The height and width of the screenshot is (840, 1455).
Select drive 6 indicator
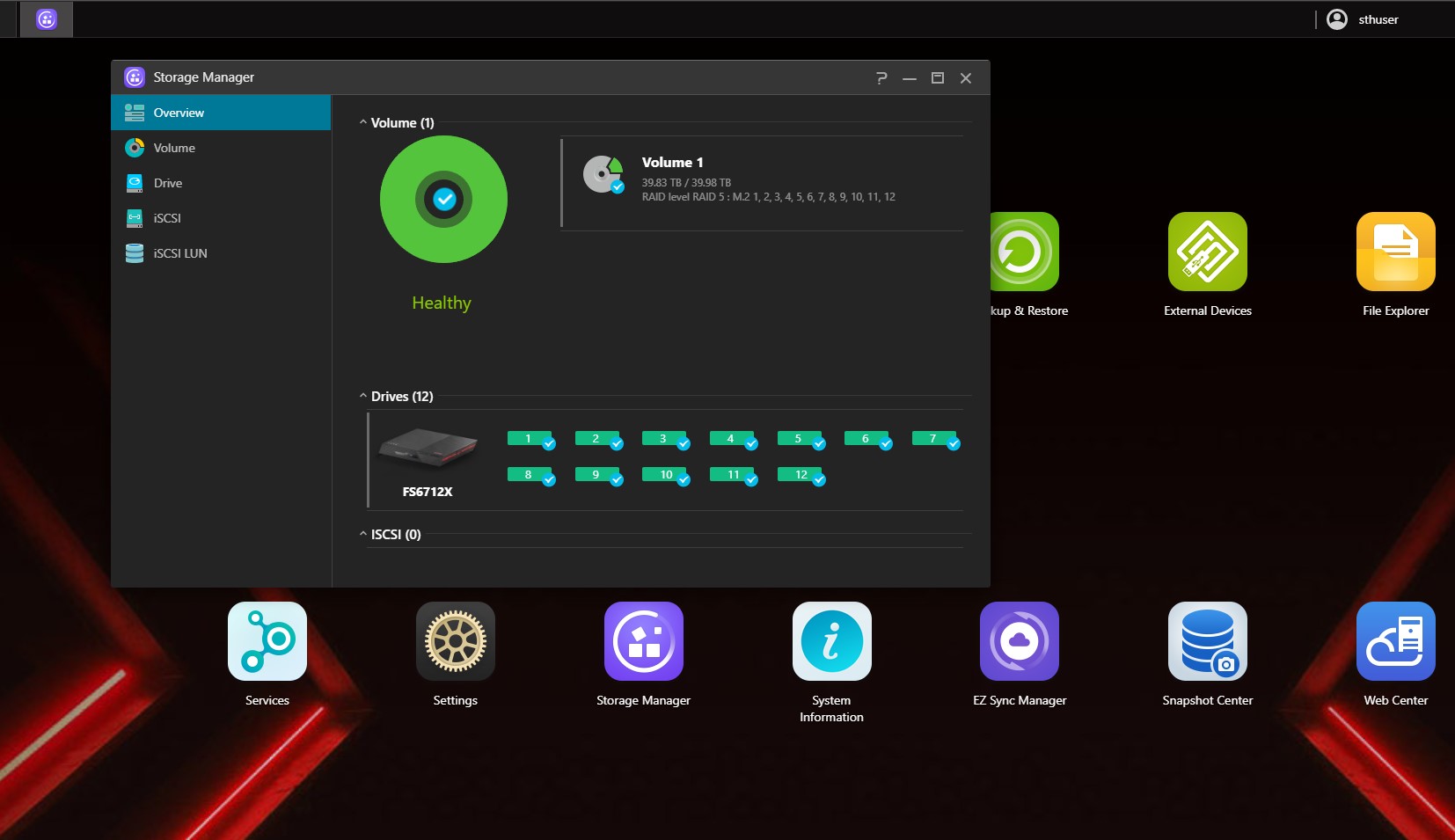tap(867, 439)
